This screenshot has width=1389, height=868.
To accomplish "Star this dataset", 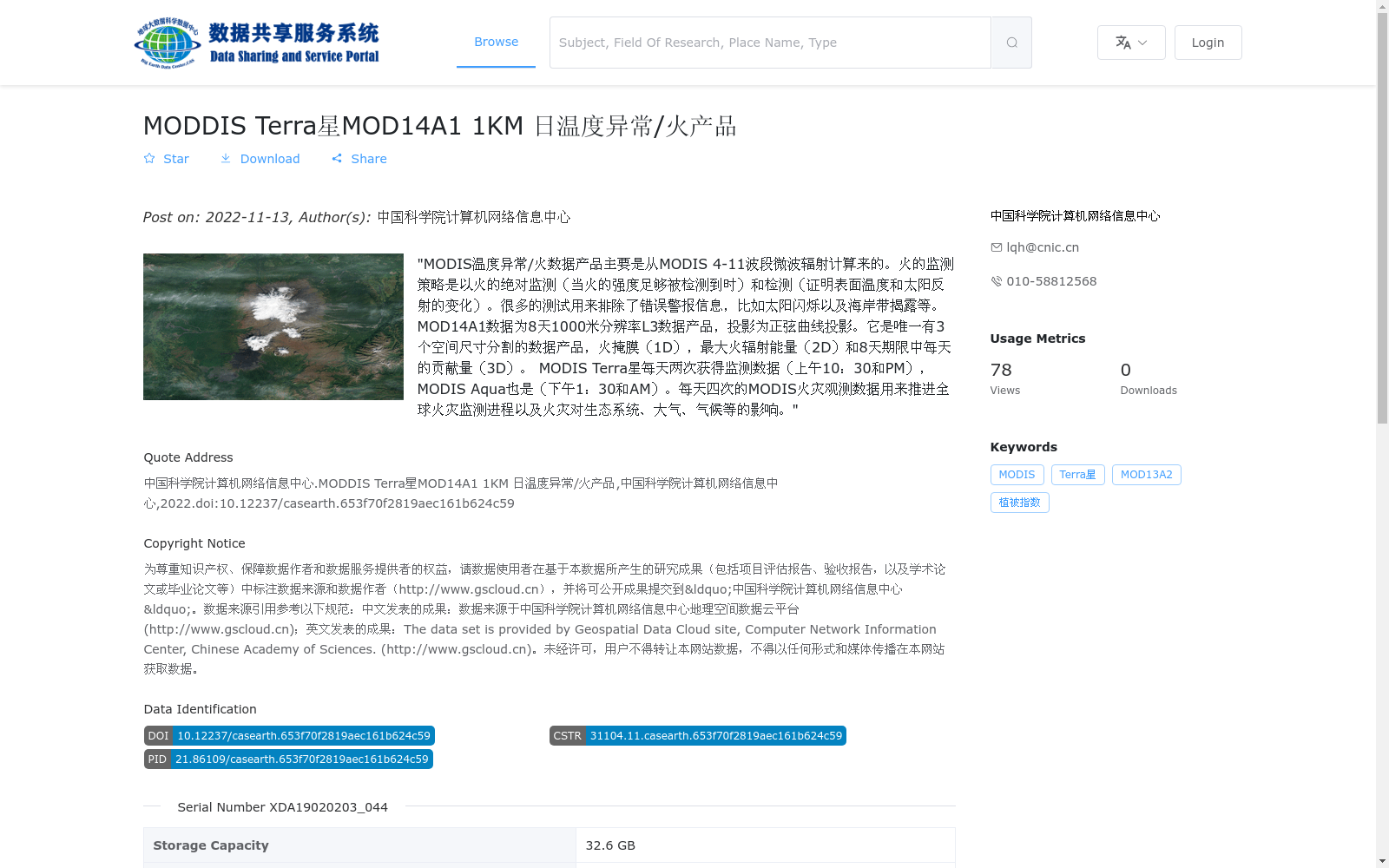I will pos(167,159).
